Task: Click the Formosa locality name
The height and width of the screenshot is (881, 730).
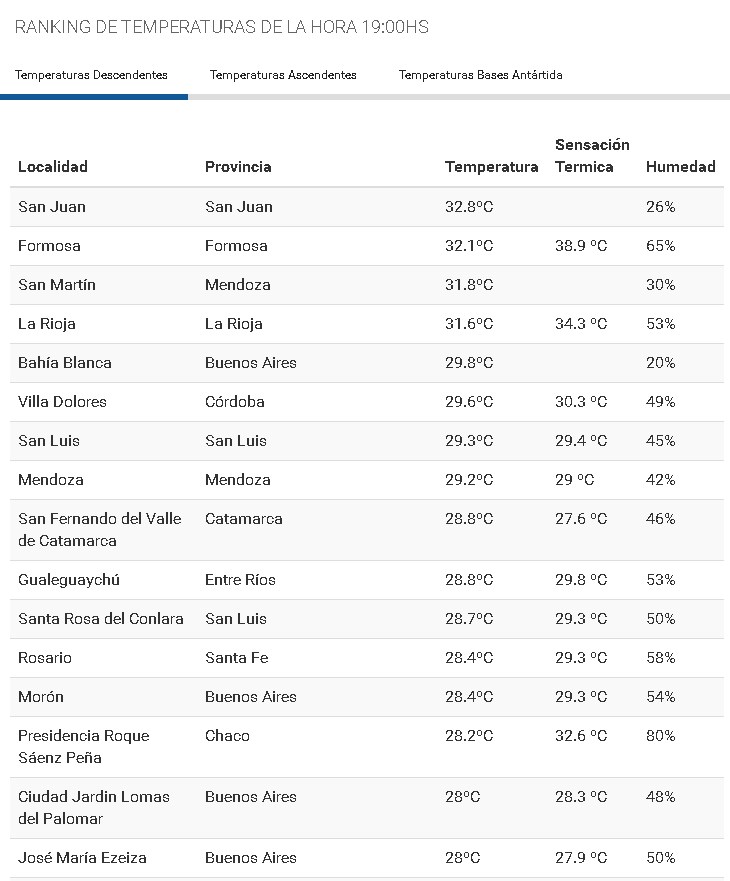Action: tap(49, 246)
